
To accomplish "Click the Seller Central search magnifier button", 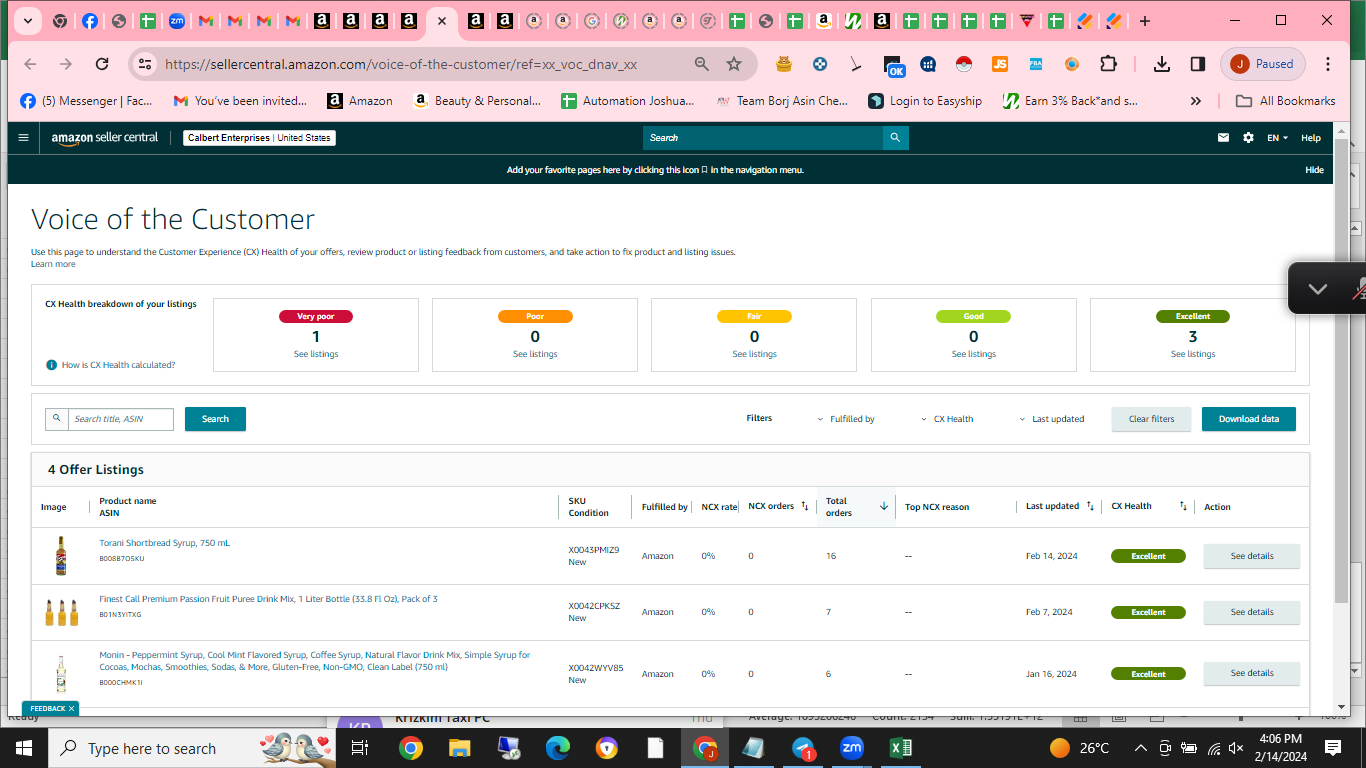I will pos(895,138).
